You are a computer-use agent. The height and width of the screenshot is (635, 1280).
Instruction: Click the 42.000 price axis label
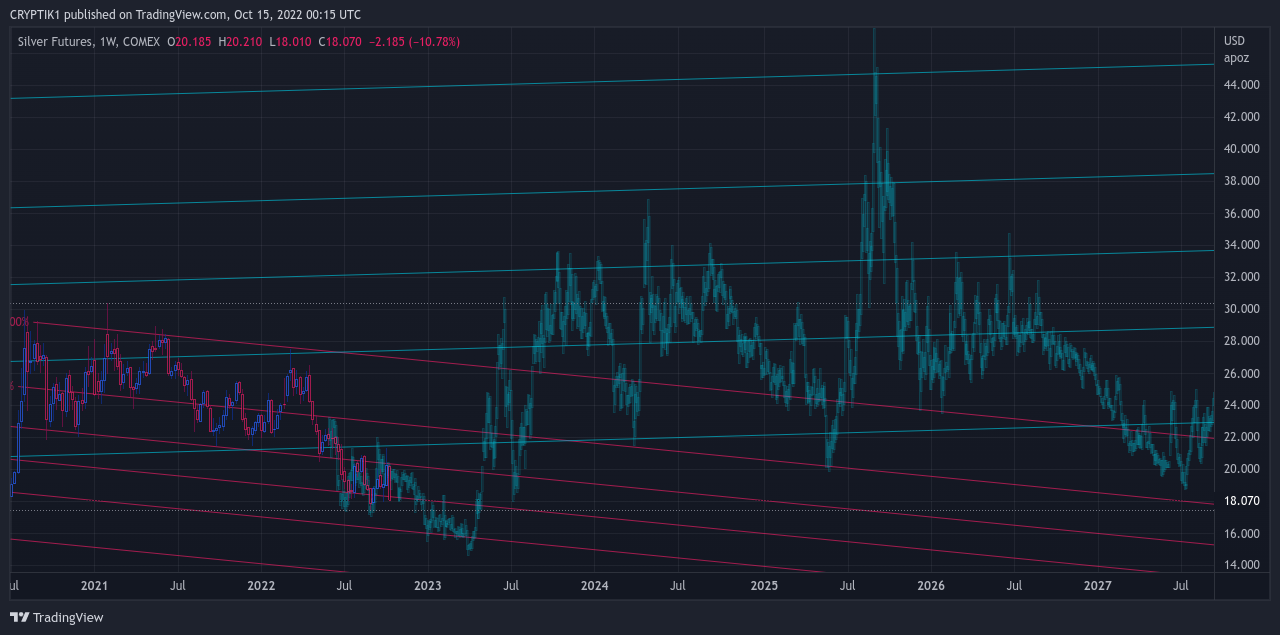pos(1242,117)
